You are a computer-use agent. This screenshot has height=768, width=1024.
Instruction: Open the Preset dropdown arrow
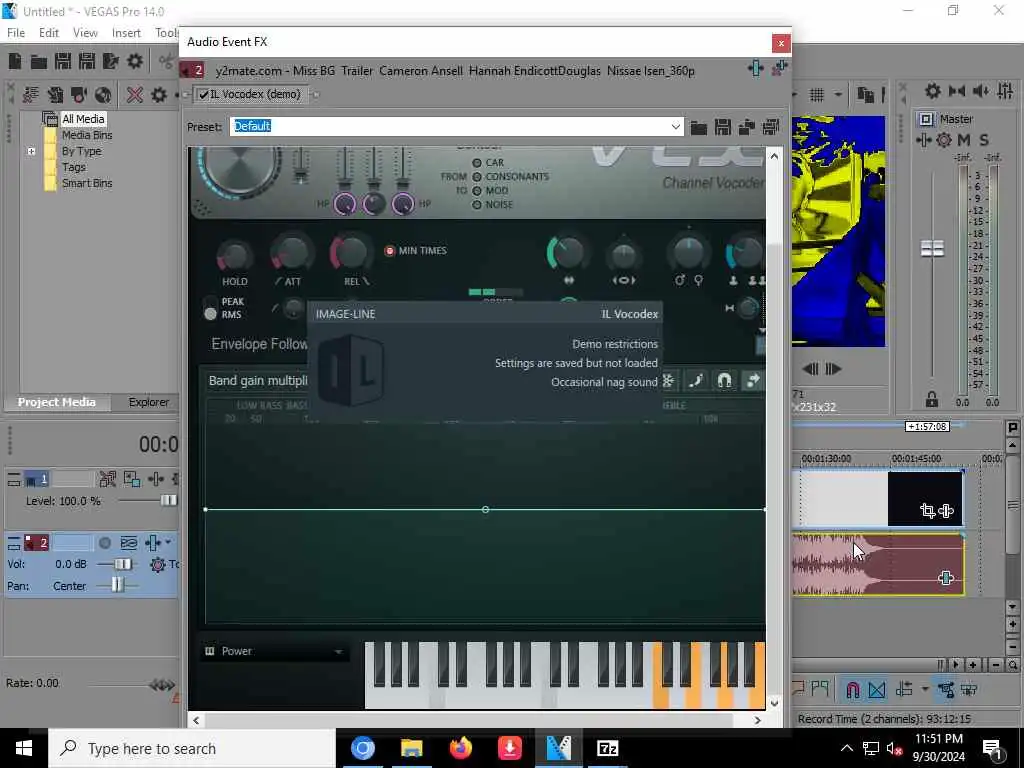coord(675,127)
